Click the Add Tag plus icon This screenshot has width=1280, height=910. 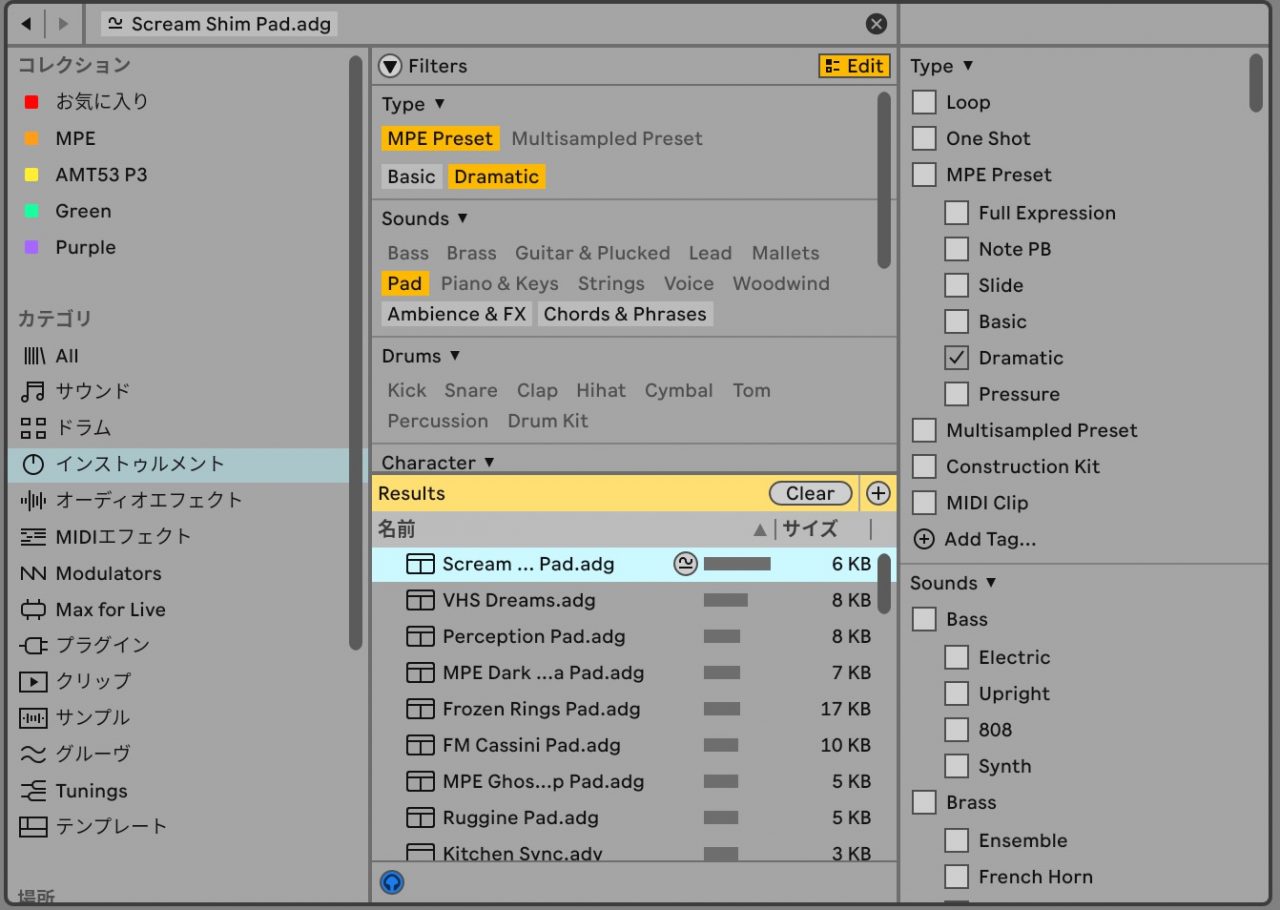(924, 539)
